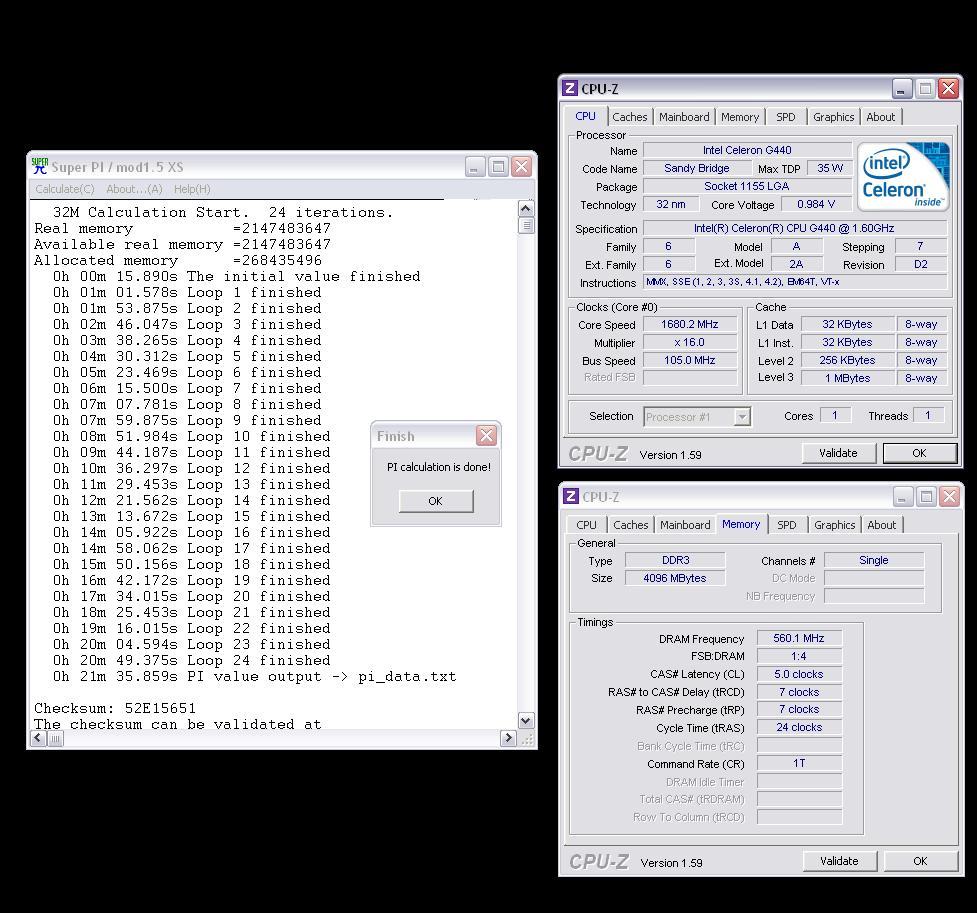Click the CAS# Latency value 5.0 clocks
Image resolution: width=977 pixels, height=913 pixels.
pos(799,674)
